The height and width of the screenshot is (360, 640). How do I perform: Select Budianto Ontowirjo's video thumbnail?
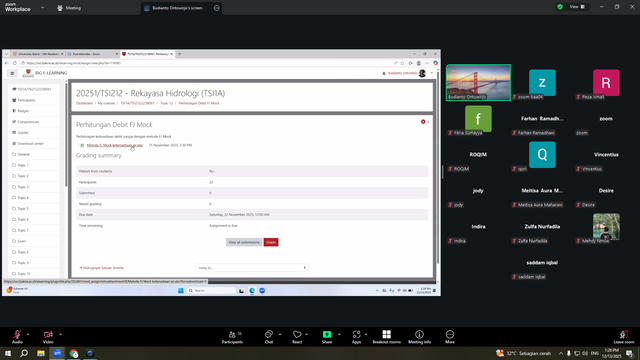click(478, 82)
